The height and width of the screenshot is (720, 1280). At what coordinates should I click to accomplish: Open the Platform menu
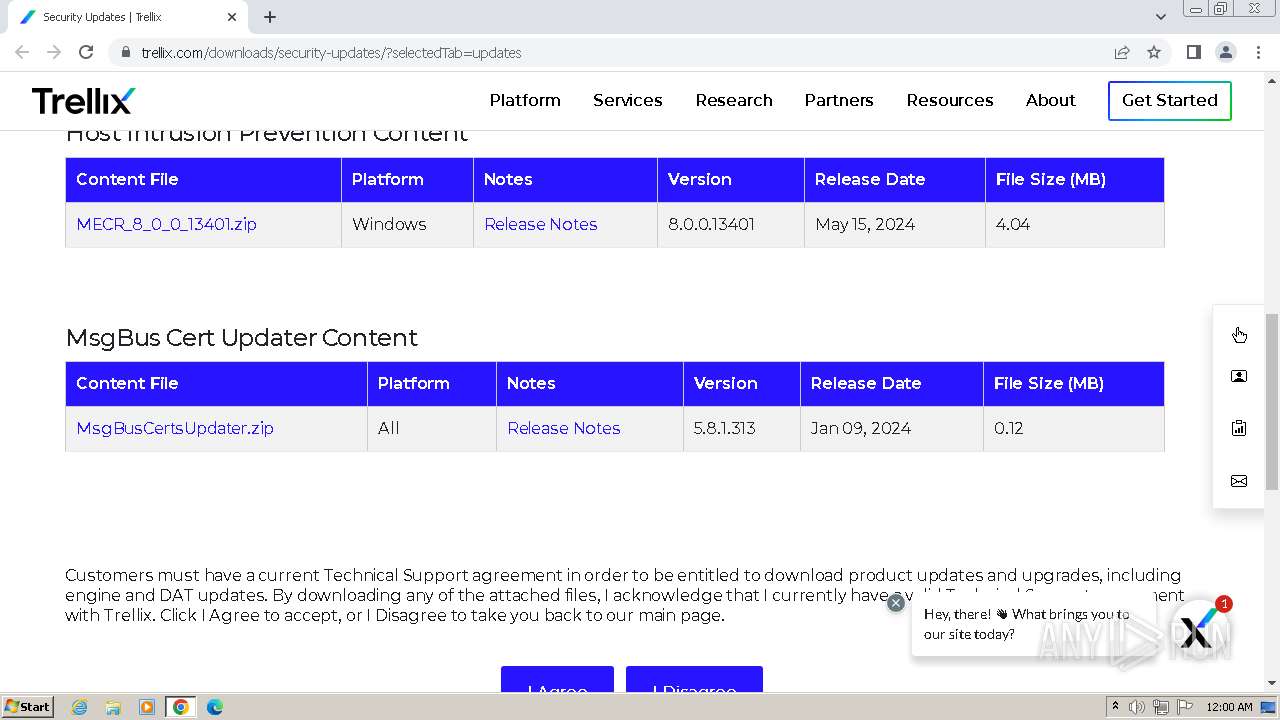coord(525,100)
